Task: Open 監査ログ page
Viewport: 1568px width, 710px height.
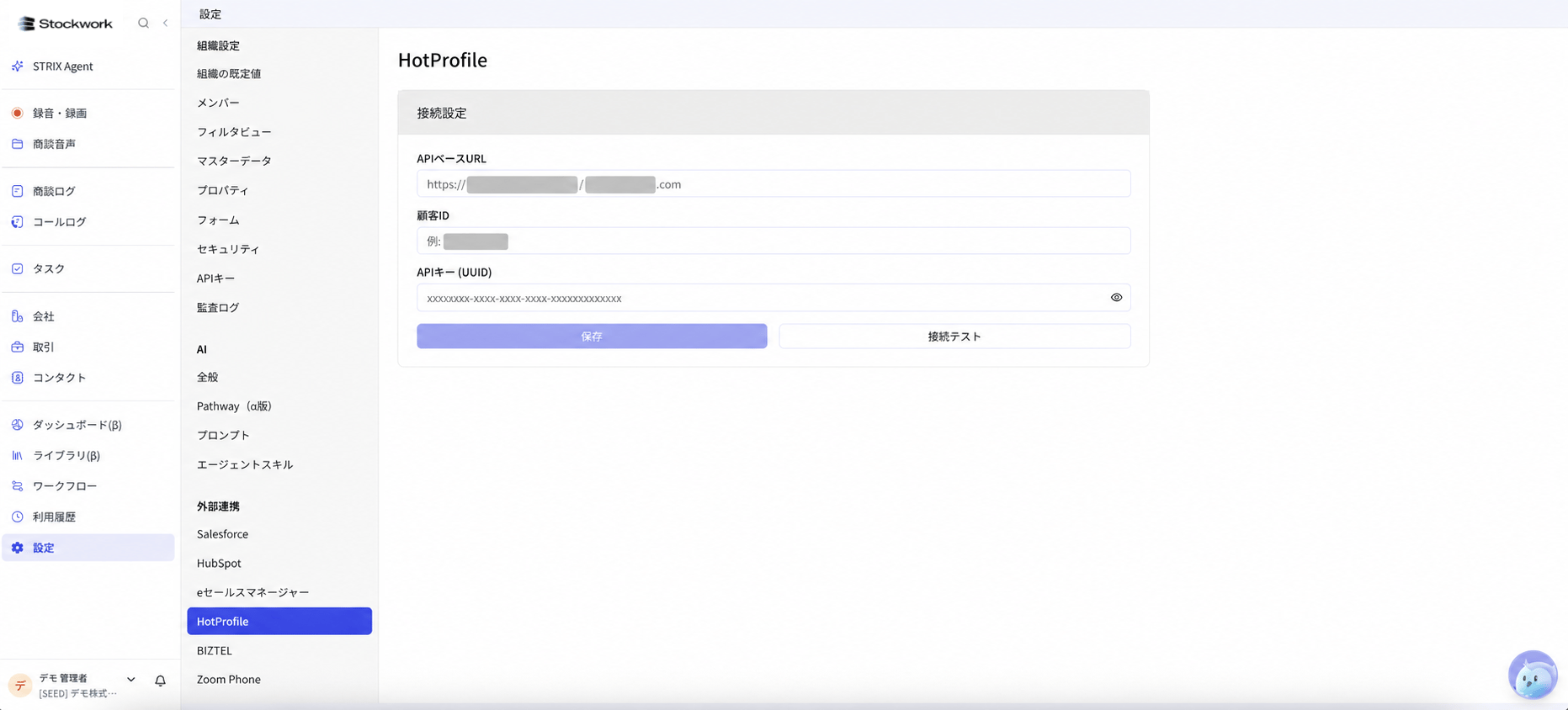Action: [218, 308]
